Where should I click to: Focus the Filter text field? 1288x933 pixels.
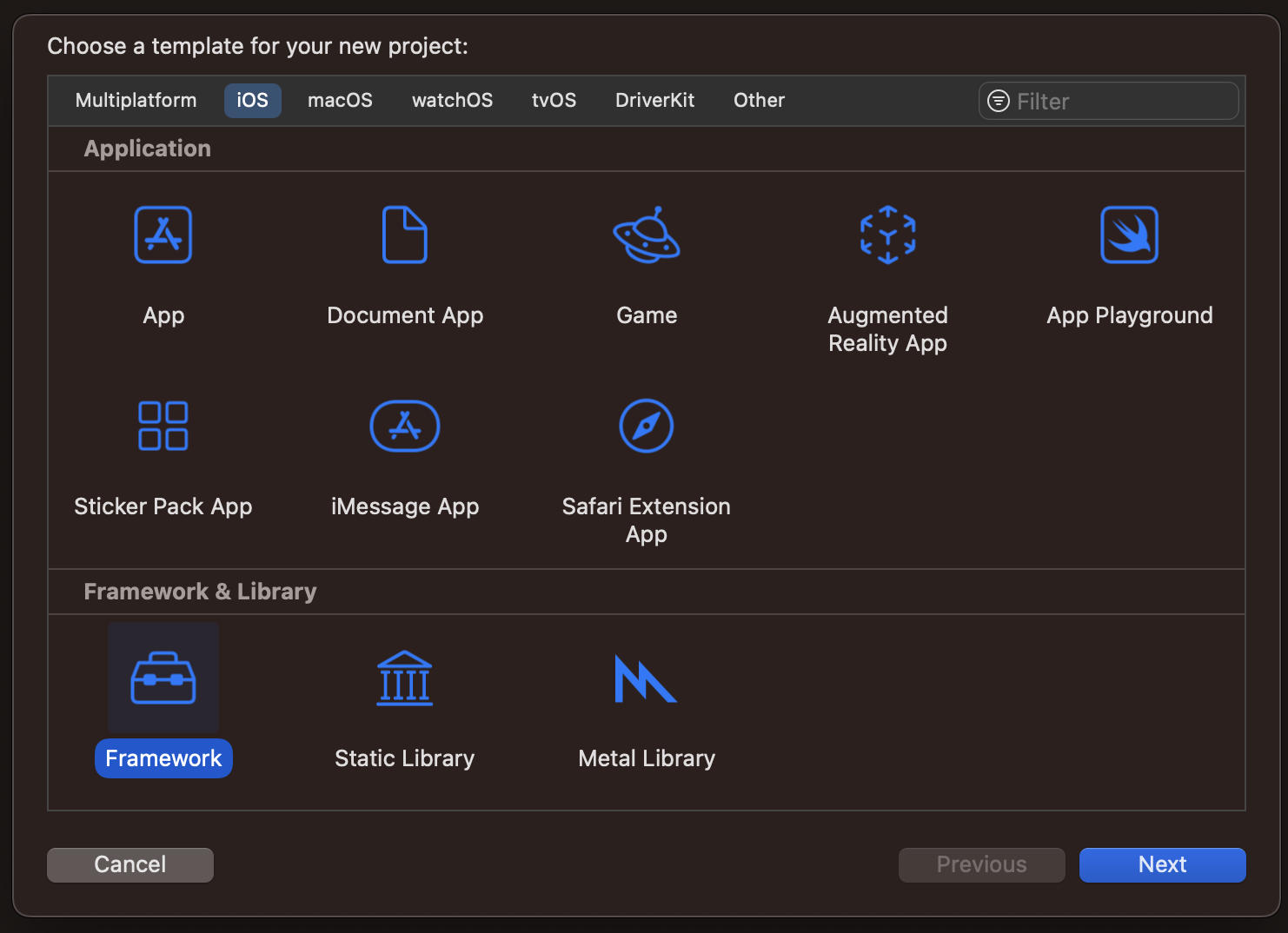[x=1108, y=101]
